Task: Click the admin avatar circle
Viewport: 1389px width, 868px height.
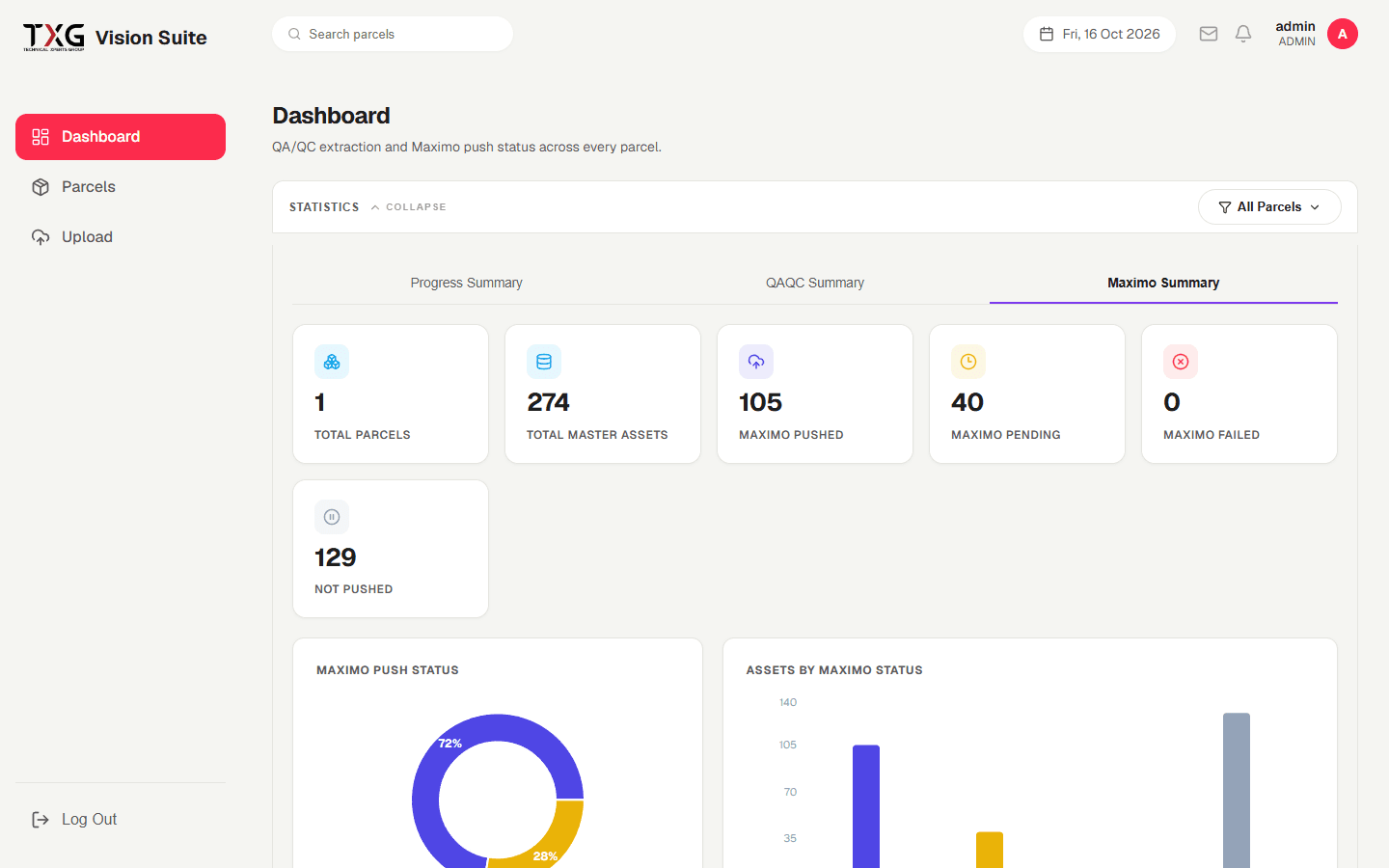Action: coord(1343,34)
